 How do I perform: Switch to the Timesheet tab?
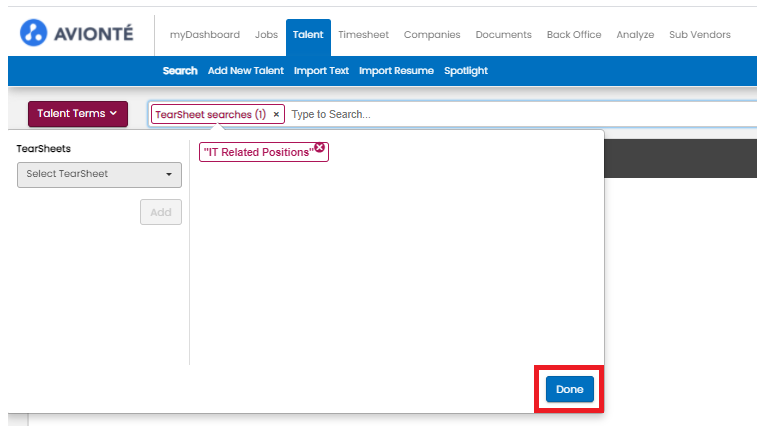364,35
